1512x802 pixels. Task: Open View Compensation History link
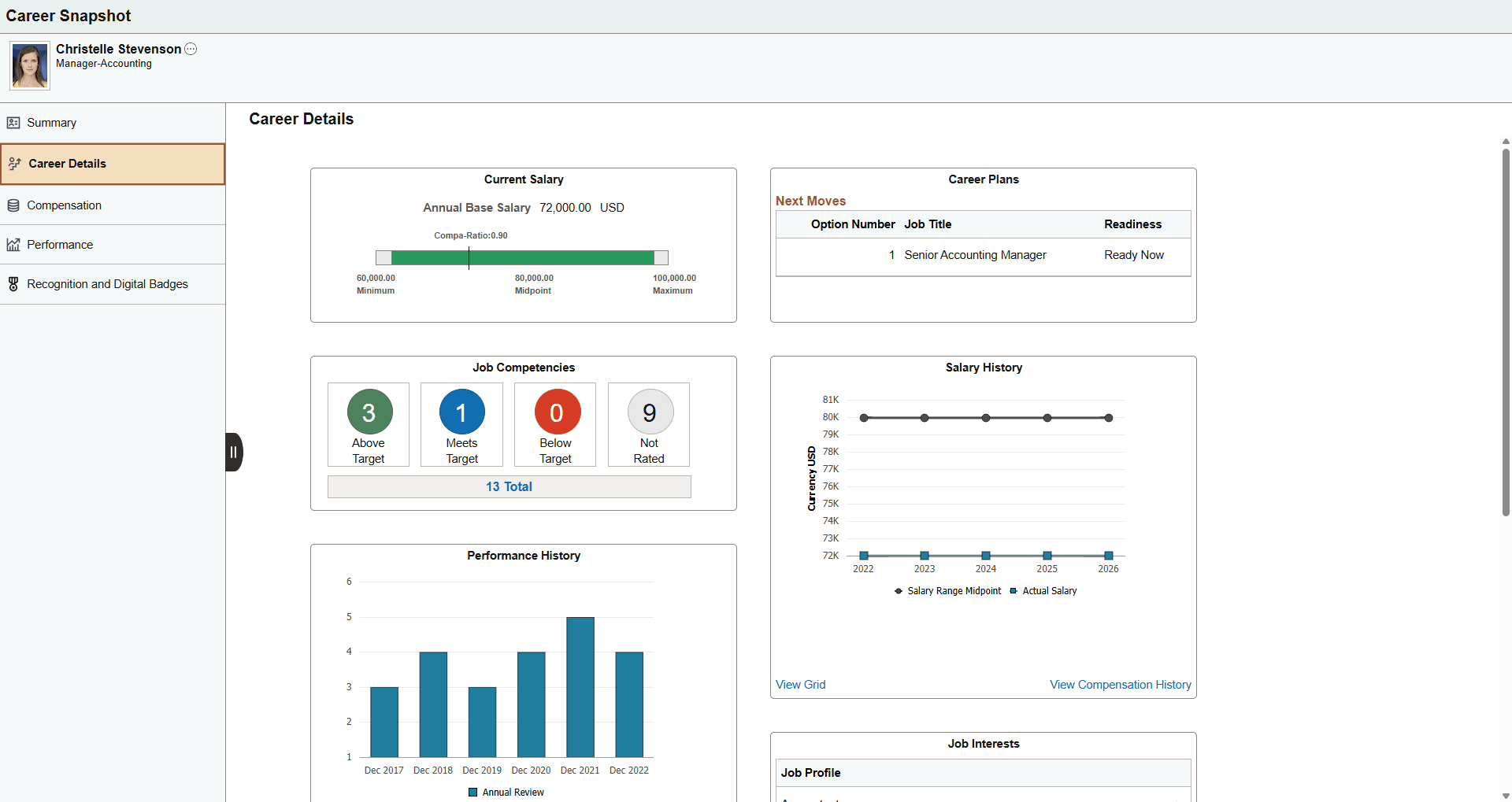pos(1121,685)
